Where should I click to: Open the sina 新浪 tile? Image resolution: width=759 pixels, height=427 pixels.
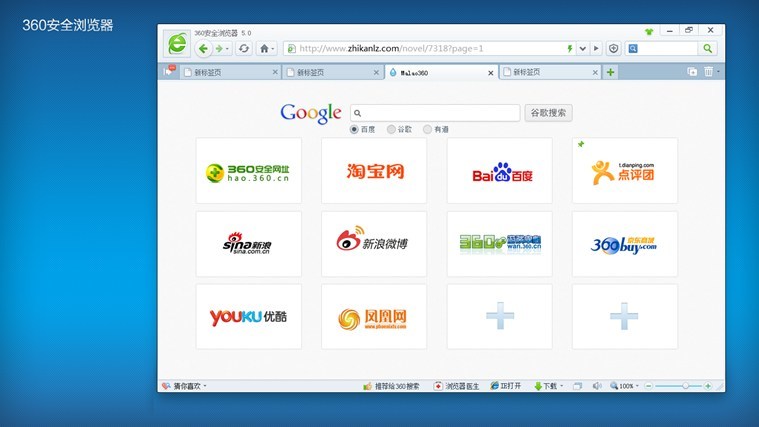(x=248, y=244)
